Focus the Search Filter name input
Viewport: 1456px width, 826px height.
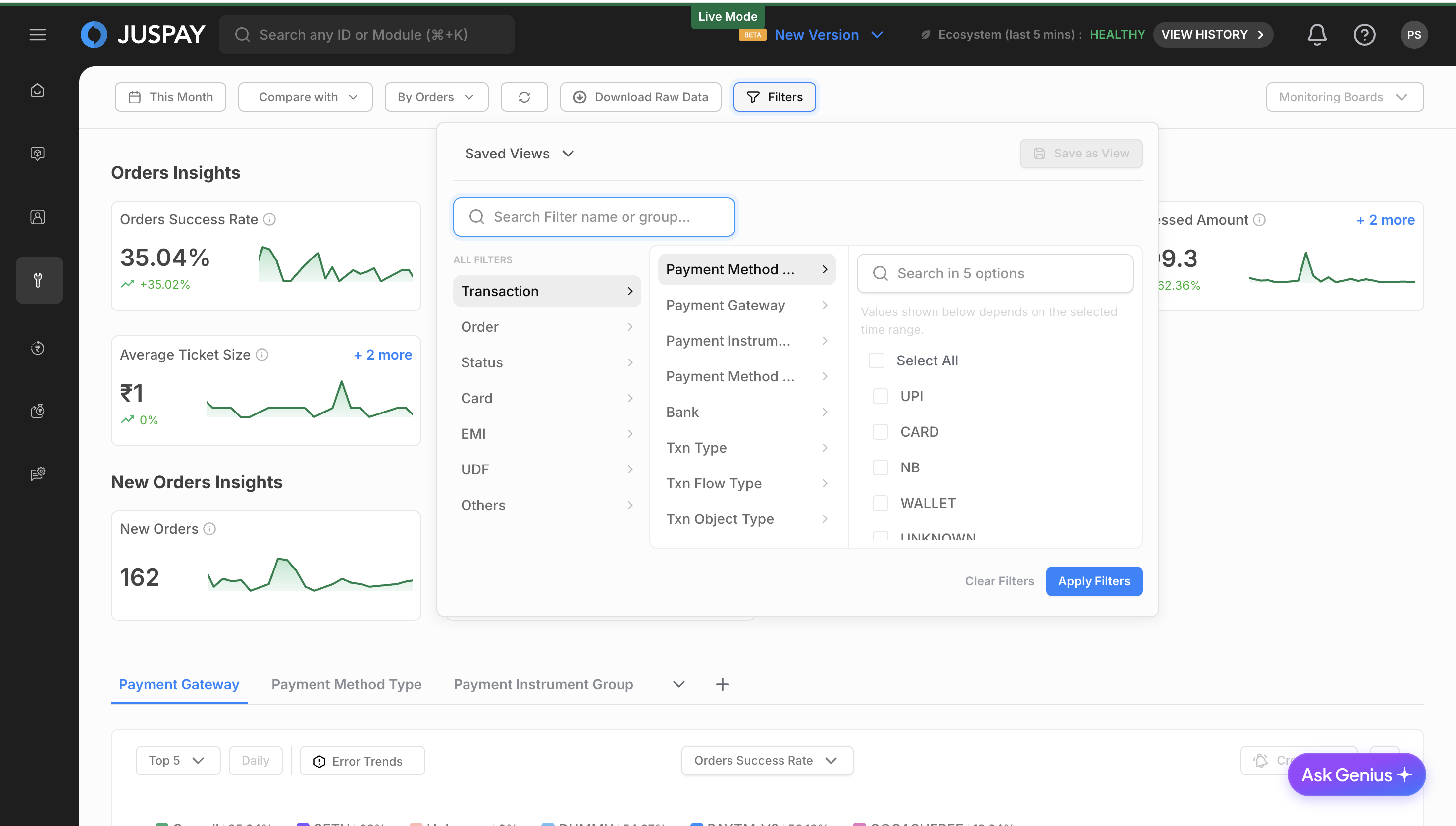[x=594, y=217]
